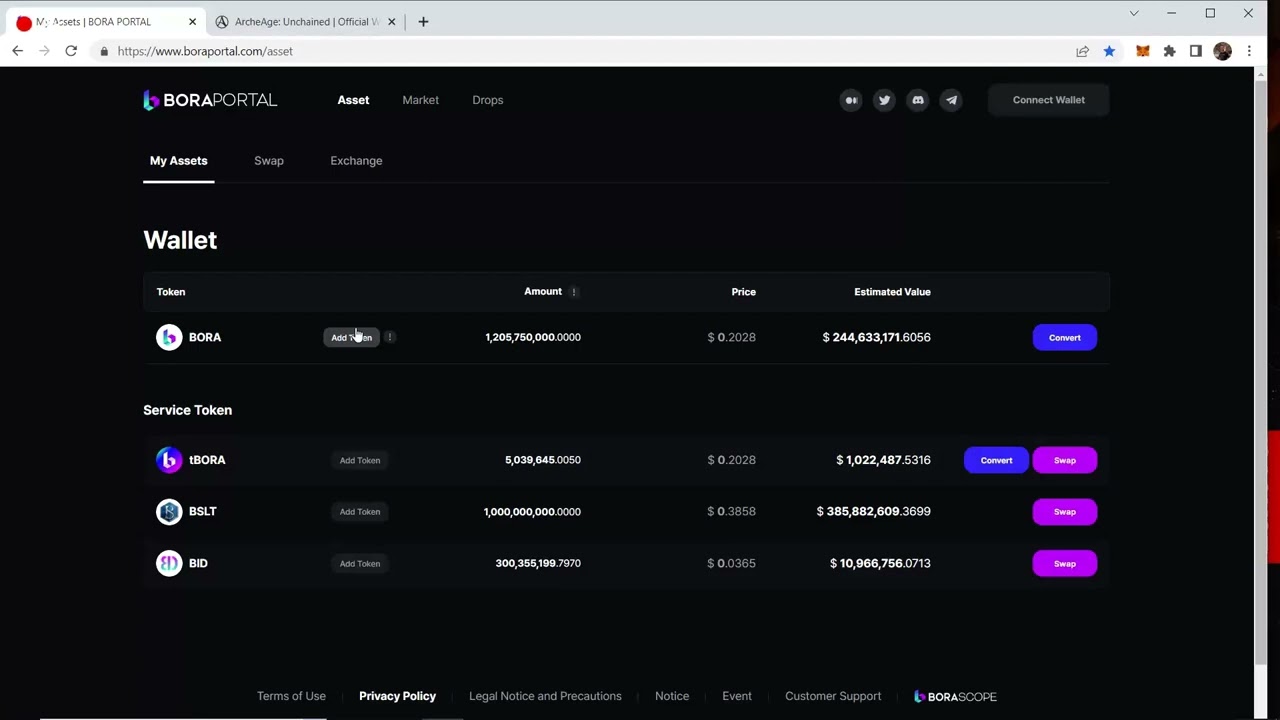Click Swap in the BID row
Viewport: 1280px width, 720px height.
pos(1064,564)
